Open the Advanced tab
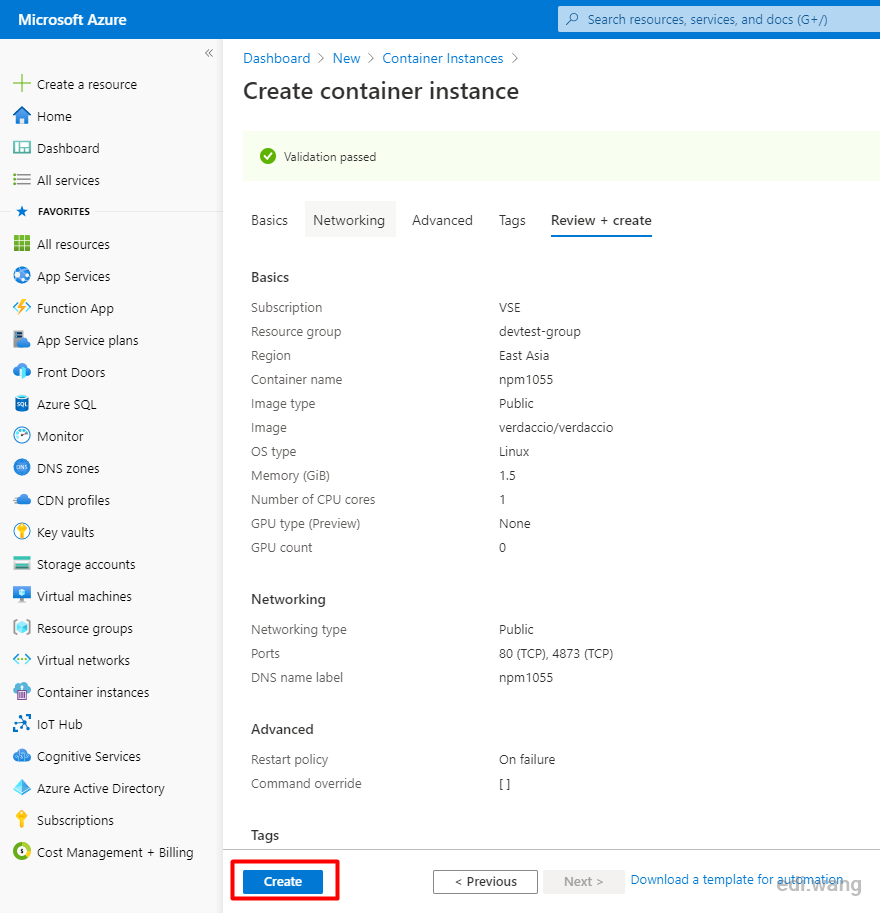Viewport: 880px width, 913px height. coord(442,220)
